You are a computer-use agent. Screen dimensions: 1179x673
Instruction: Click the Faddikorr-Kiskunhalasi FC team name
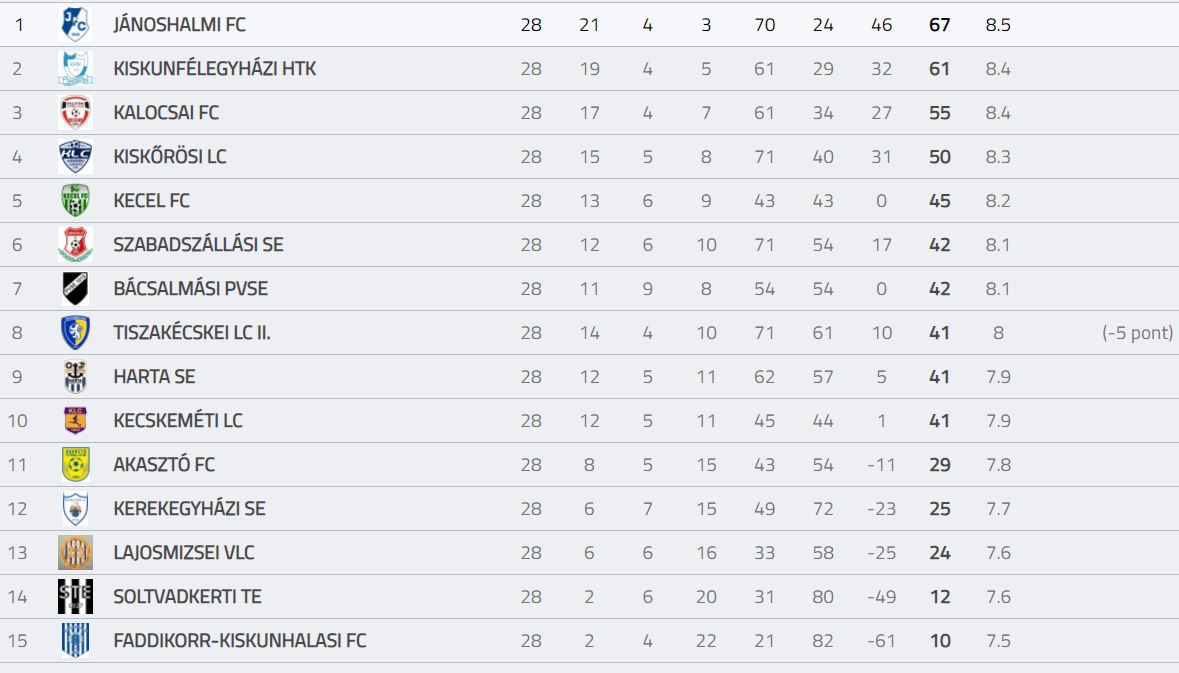(240, 641)
